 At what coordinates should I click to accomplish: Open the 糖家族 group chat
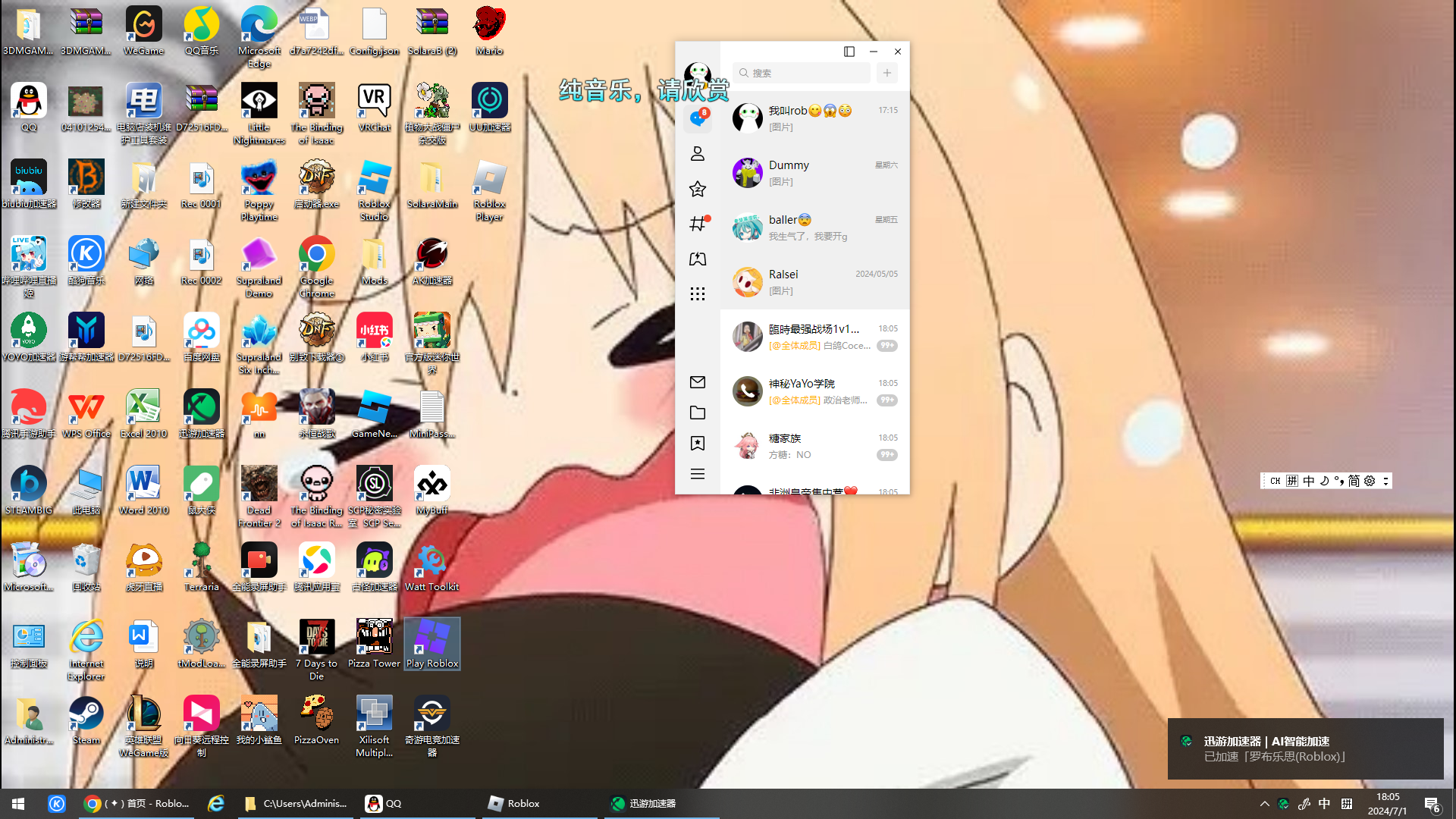(815, 446)
